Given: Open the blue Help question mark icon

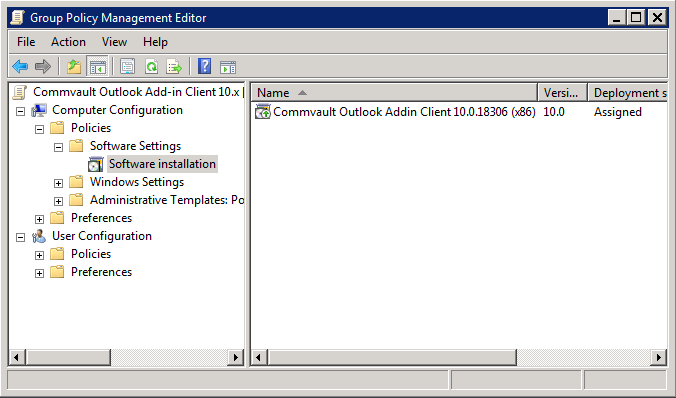Looking at the screenshot, I should pyautogui.click(x=204, y=67).
